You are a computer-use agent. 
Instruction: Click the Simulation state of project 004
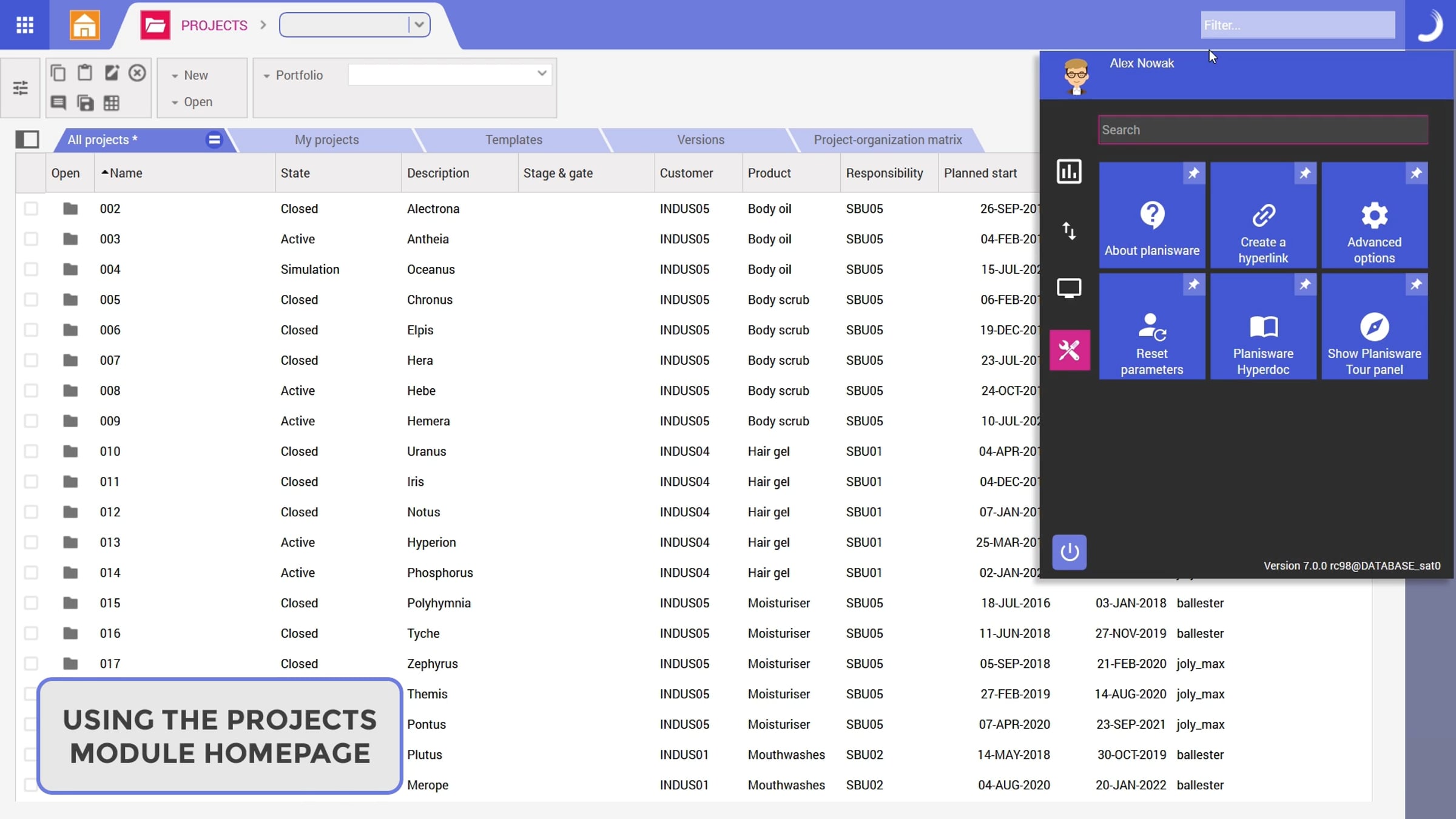coord(310,269)
